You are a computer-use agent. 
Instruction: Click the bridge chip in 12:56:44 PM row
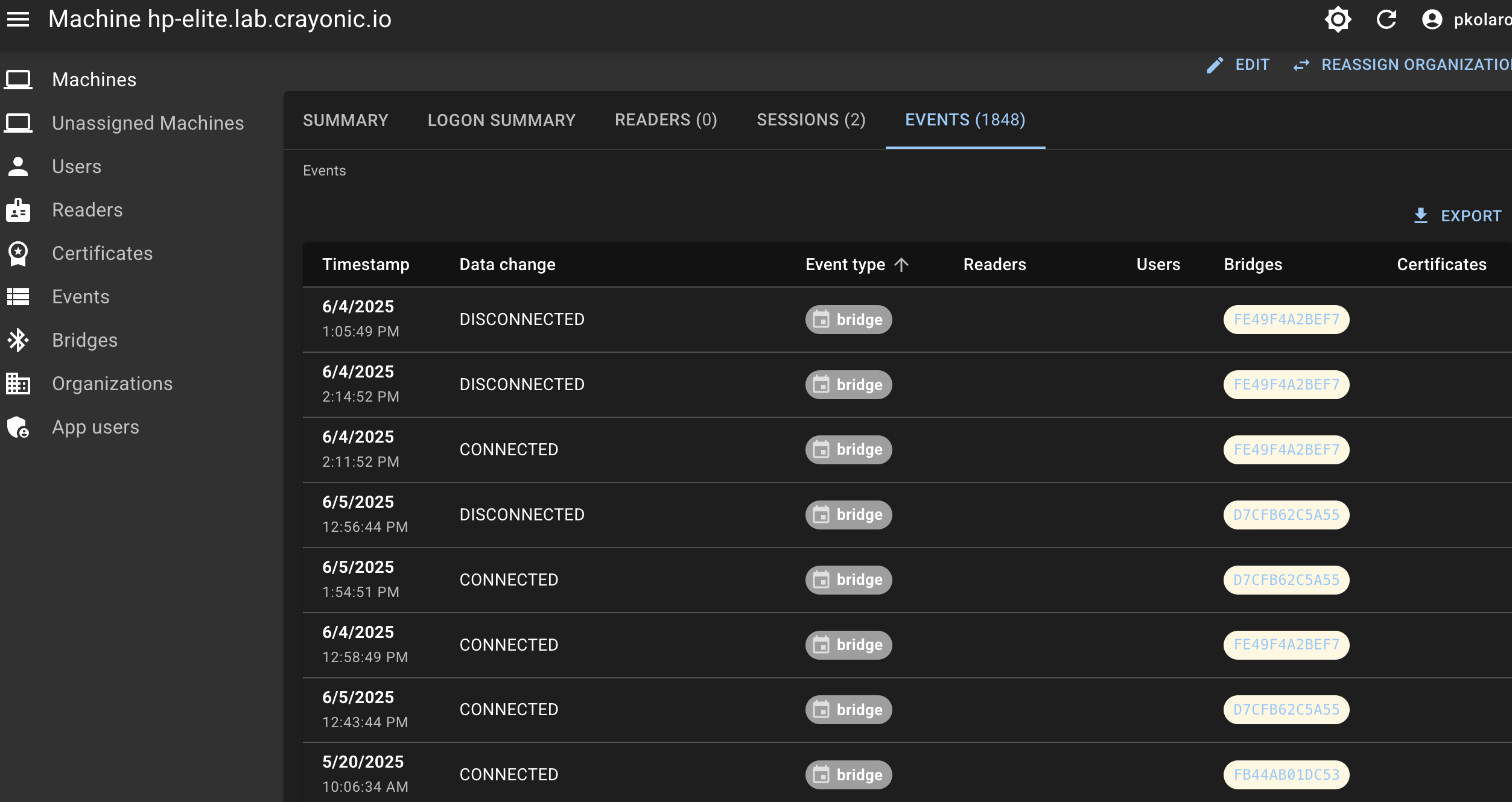point(848,515)
